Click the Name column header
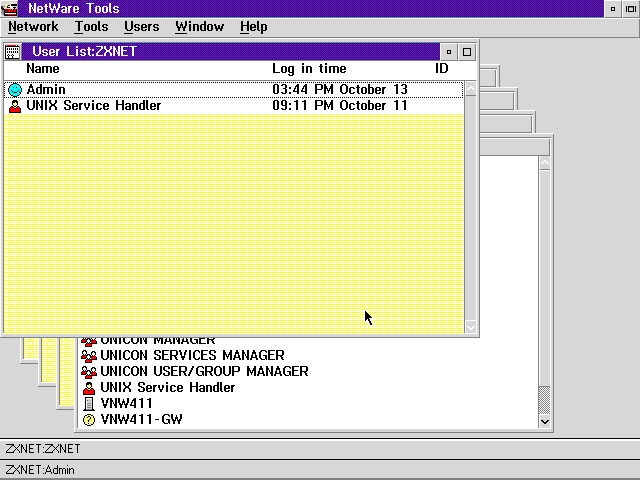Screen dimensions: 640x480 click(43, 69)
